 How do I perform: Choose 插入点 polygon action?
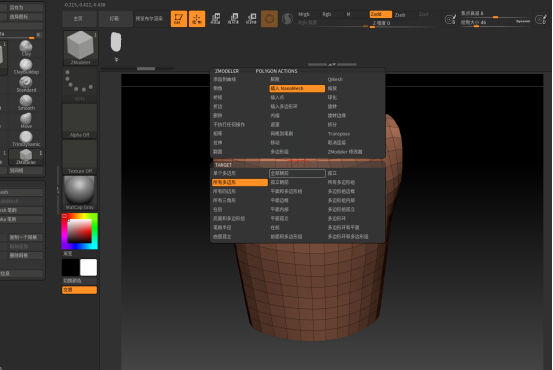pos(277,97)
